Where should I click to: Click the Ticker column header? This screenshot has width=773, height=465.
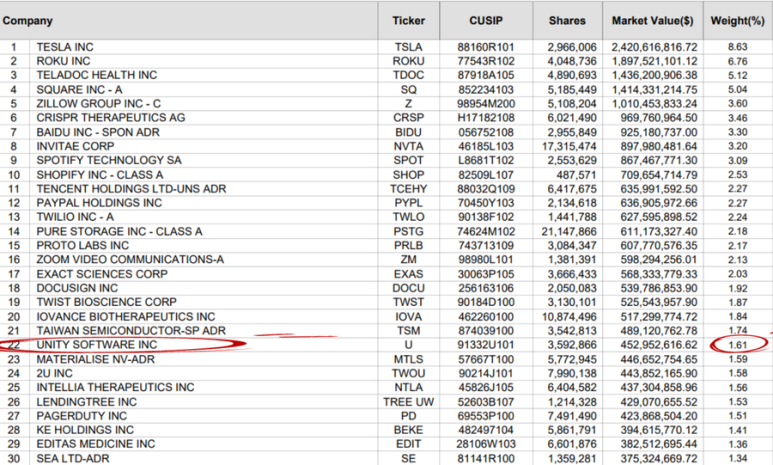408,21
